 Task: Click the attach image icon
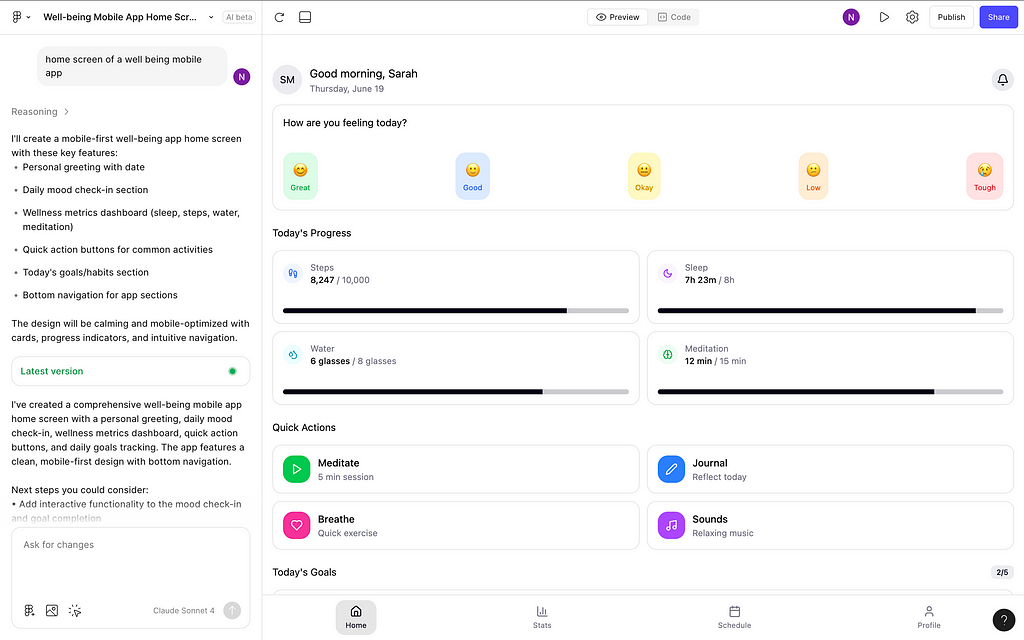point(52,611)
